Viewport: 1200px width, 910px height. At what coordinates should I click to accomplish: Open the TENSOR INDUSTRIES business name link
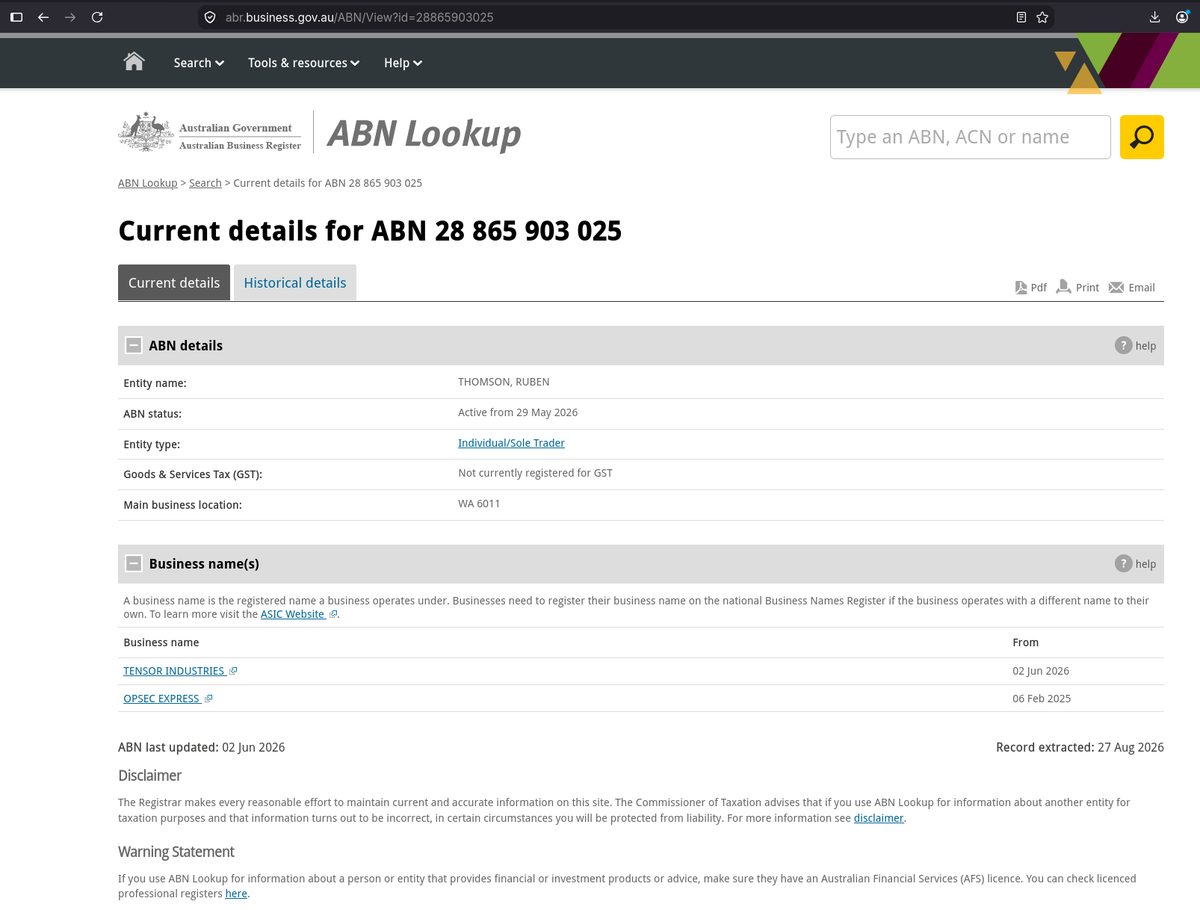tap(174, 671)
